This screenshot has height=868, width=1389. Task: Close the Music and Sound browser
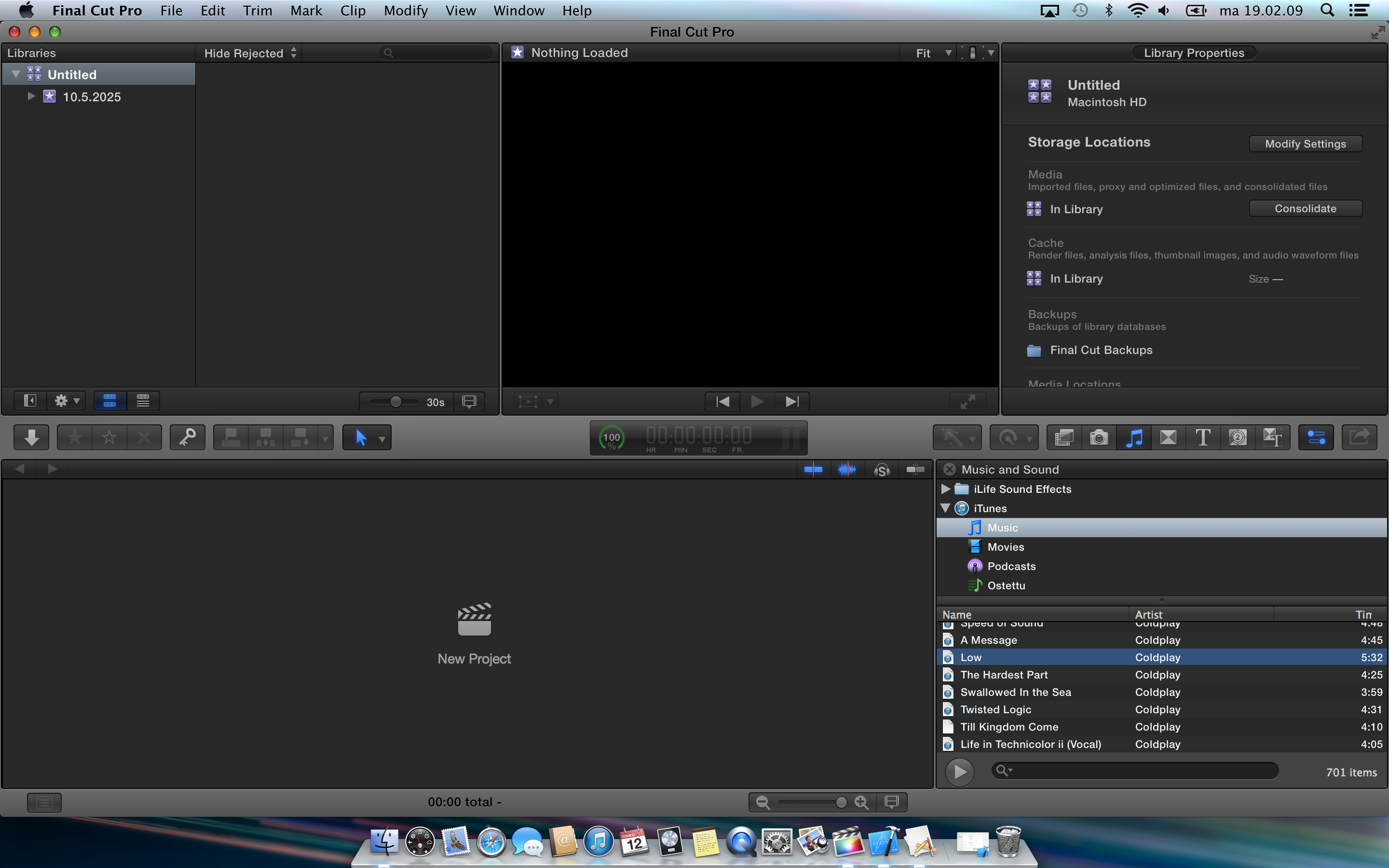[x=949, y=469]
